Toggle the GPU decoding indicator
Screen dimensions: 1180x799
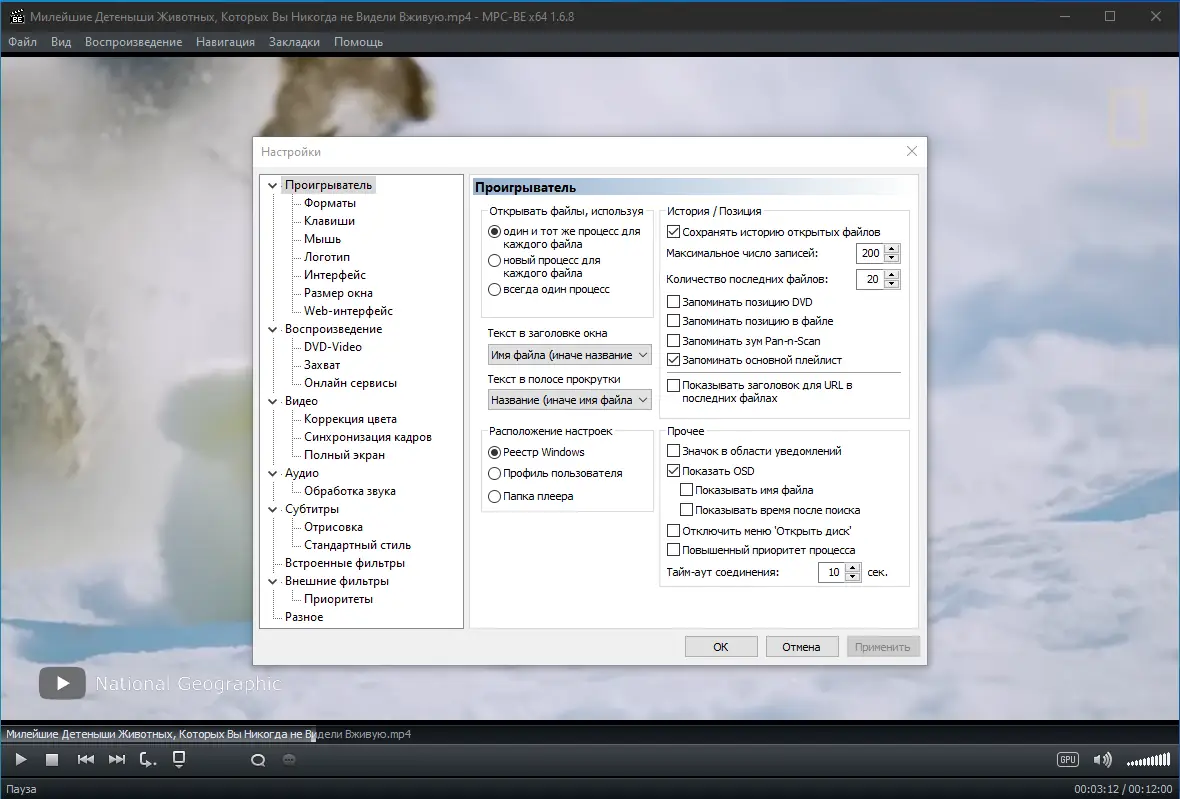click(x=1068, y=760)
